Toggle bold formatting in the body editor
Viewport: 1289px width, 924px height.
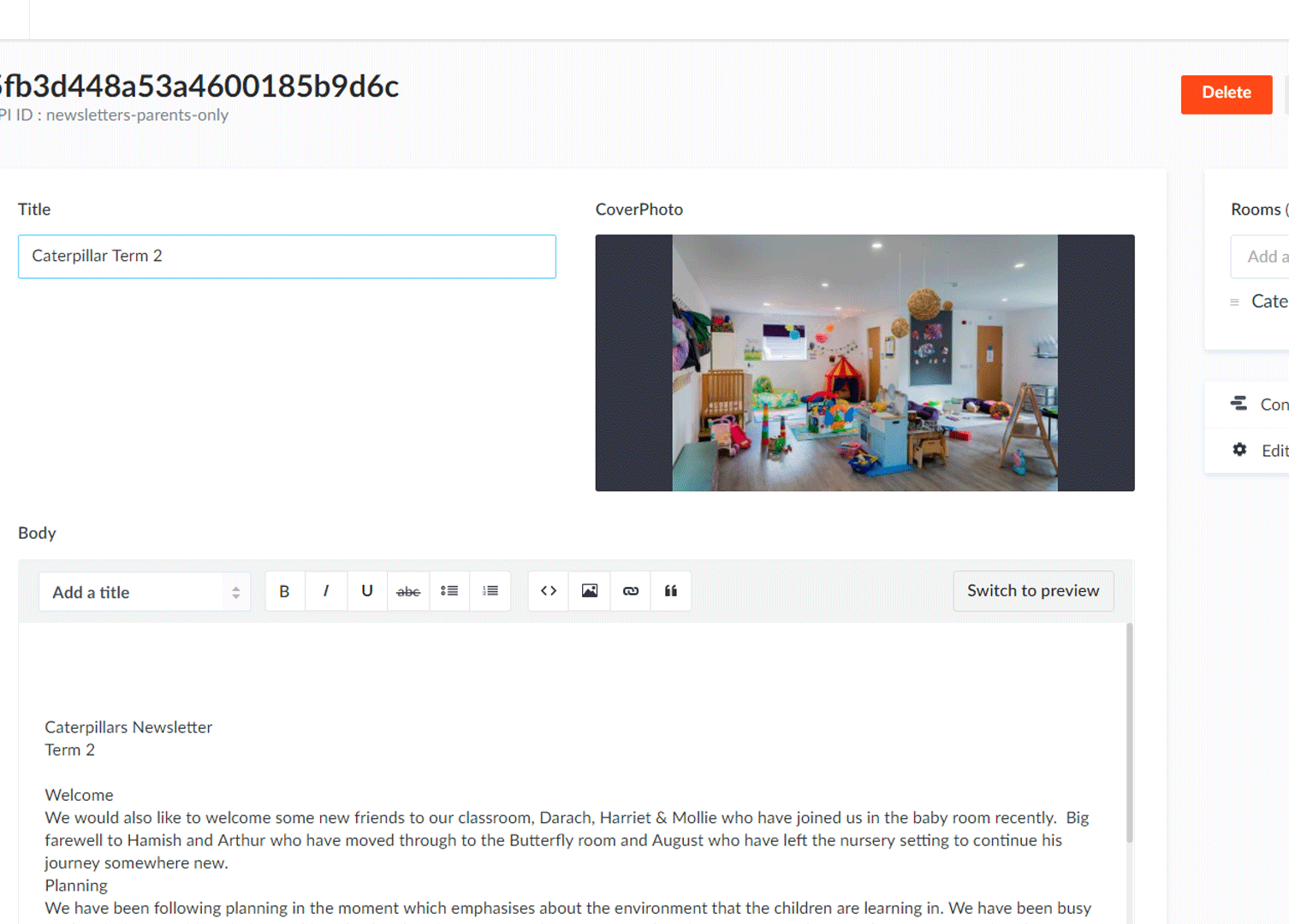click(x=284, y=591)
